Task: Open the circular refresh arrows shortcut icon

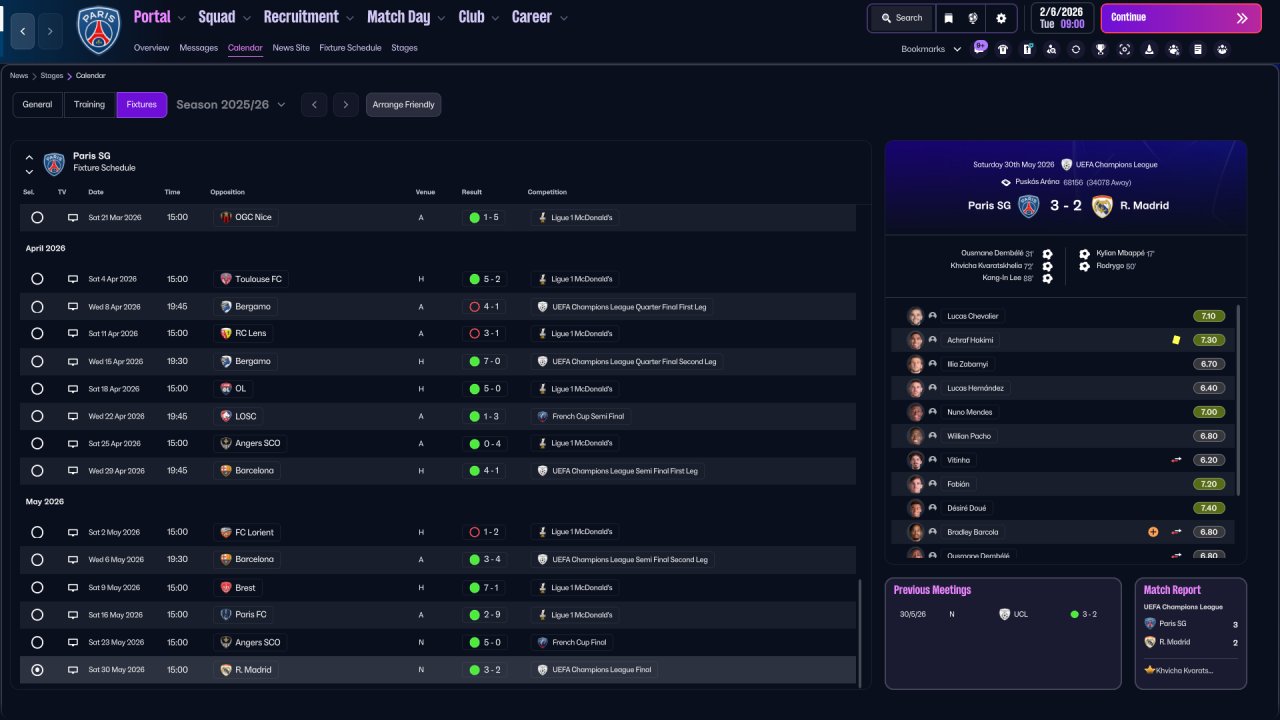Action: tap(1076, 49)
